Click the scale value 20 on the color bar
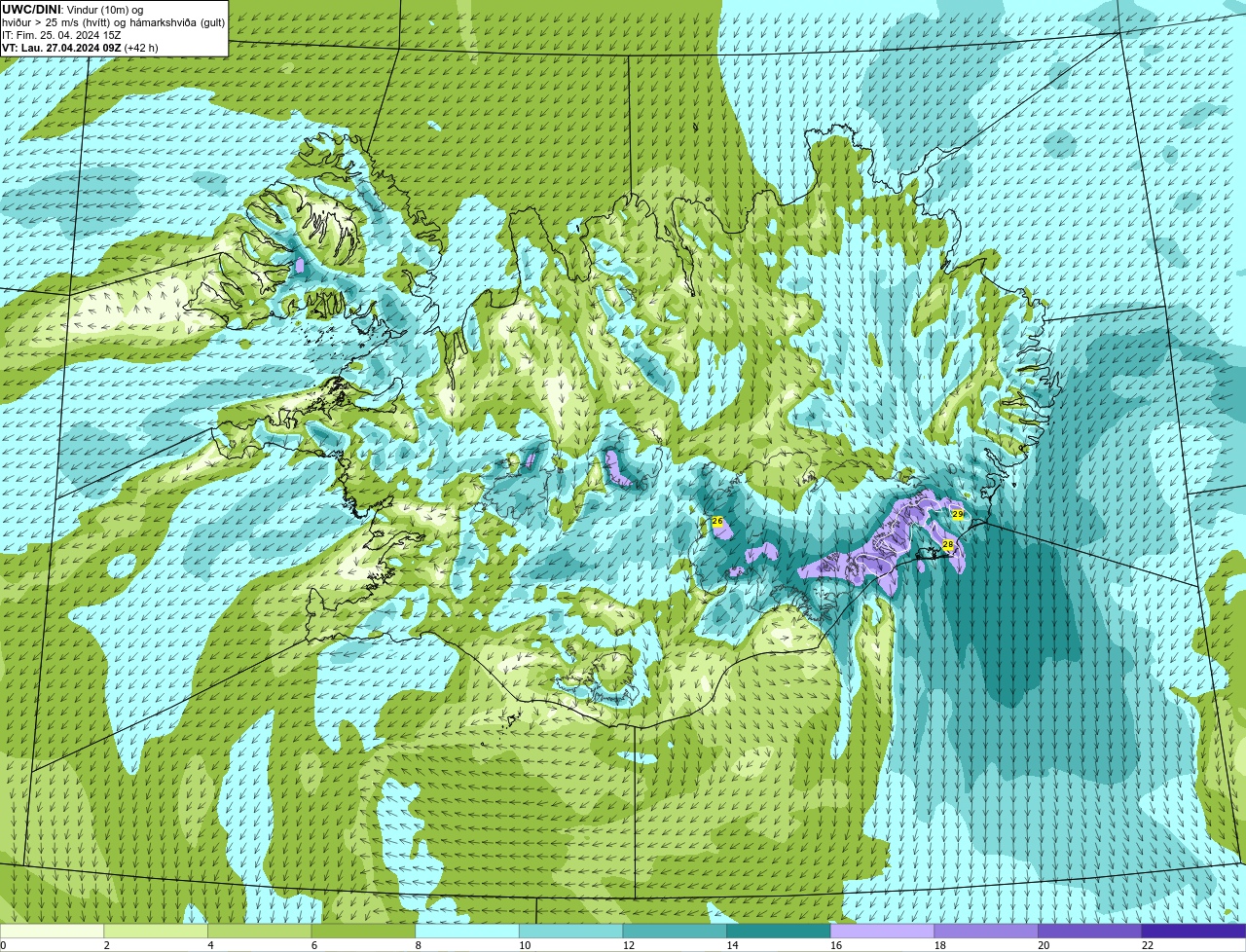Screen dimensions: 1246x952 tap(1044, 945)
